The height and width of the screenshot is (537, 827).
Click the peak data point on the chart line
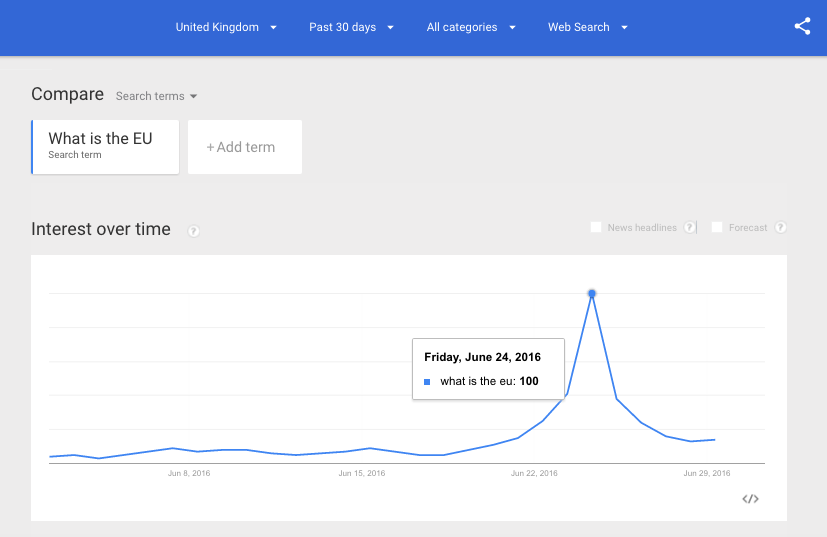[592, 293]
